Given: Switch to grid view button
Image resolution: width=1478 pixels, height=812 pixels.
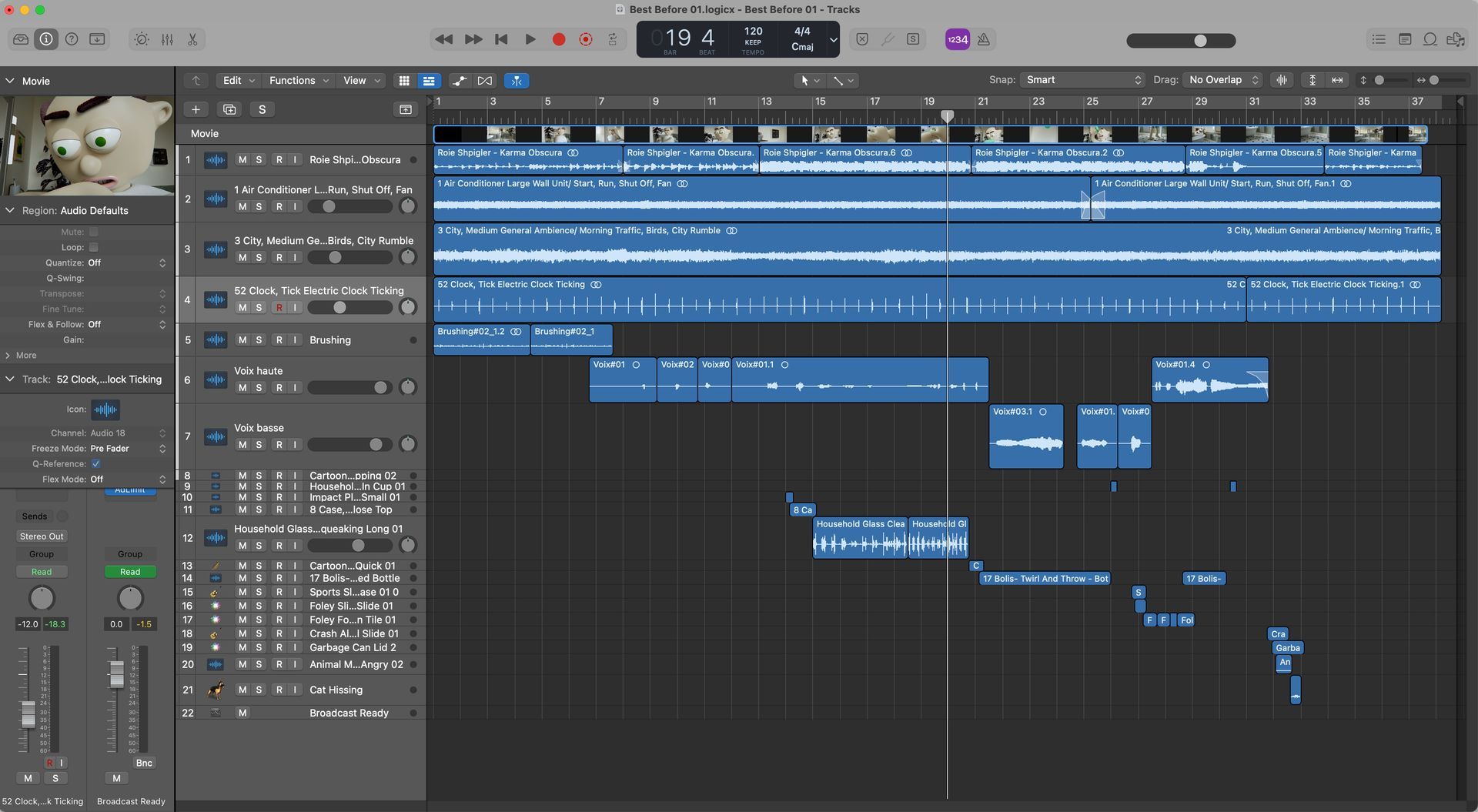Looking at the screenshot, I should click(x=404, y=80).
